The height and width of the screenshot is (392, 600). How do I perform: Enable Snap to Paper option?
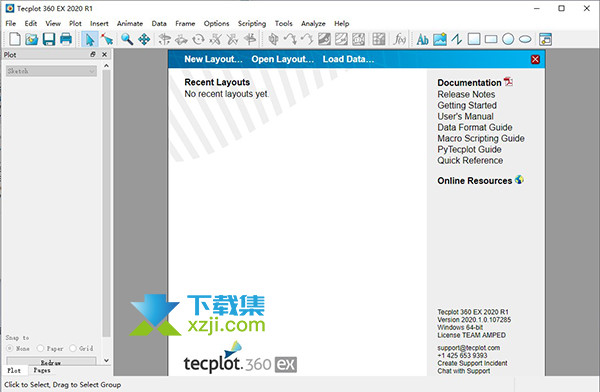pos(40,348)
